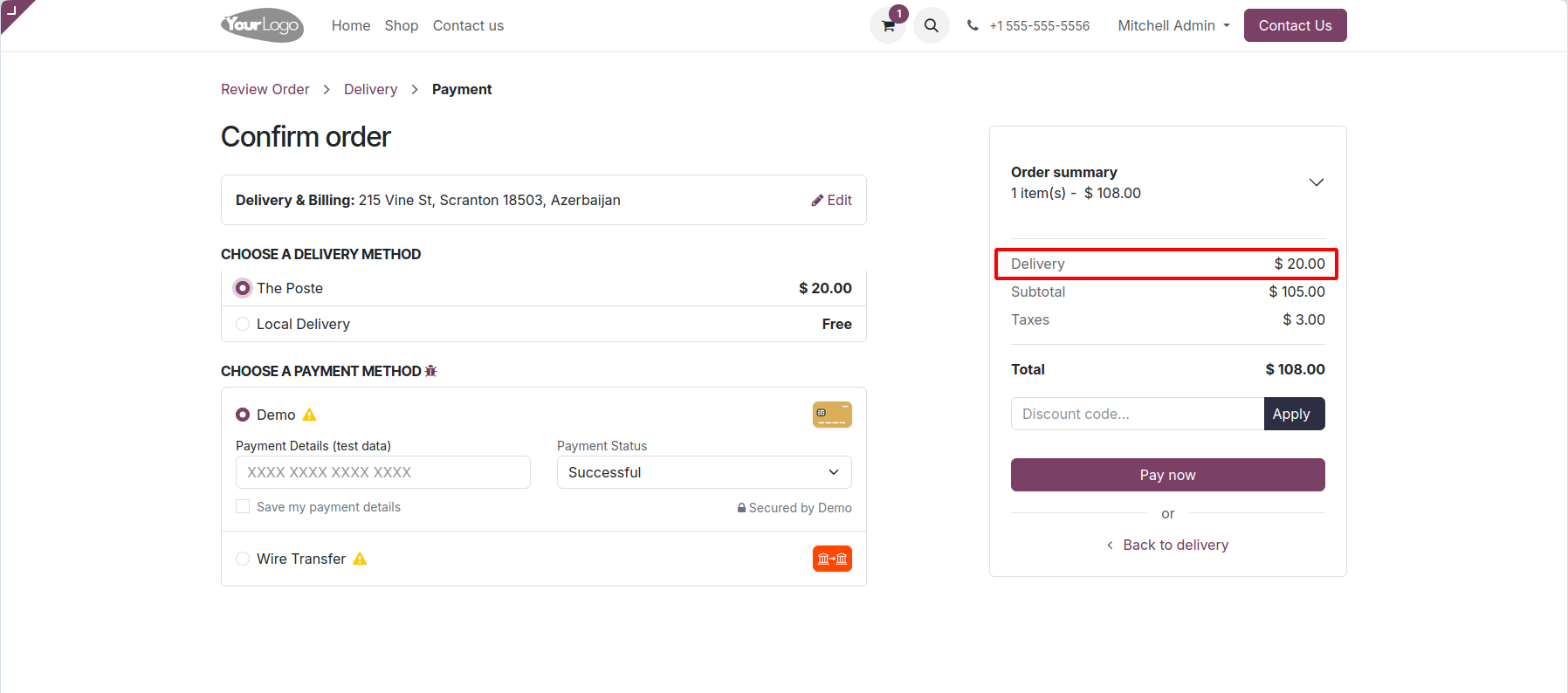This screenshot has width=1568, height=693.
Task: Select Wire Transfer payment radio button
Action: pyautogui.click(x=243, y=559)
